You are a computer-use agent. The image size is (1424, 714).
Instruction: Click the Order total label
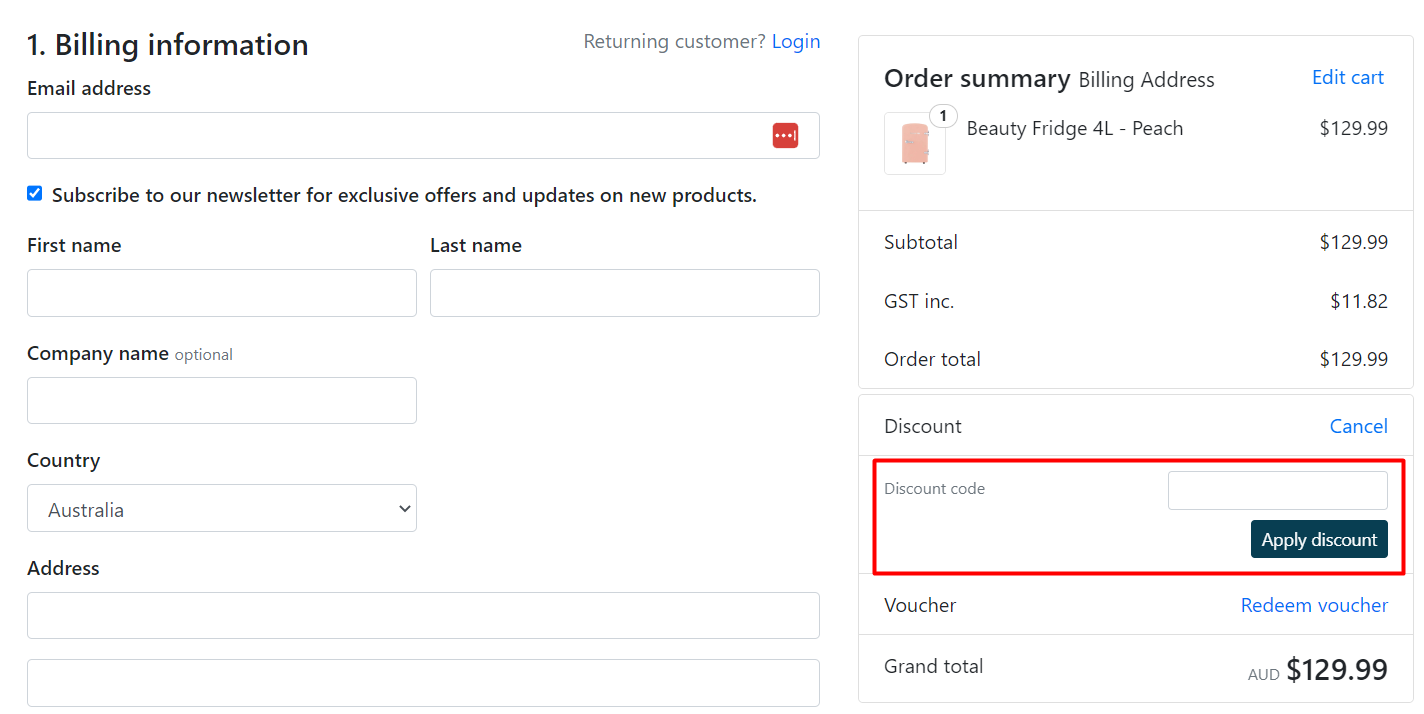click(932, 359)
